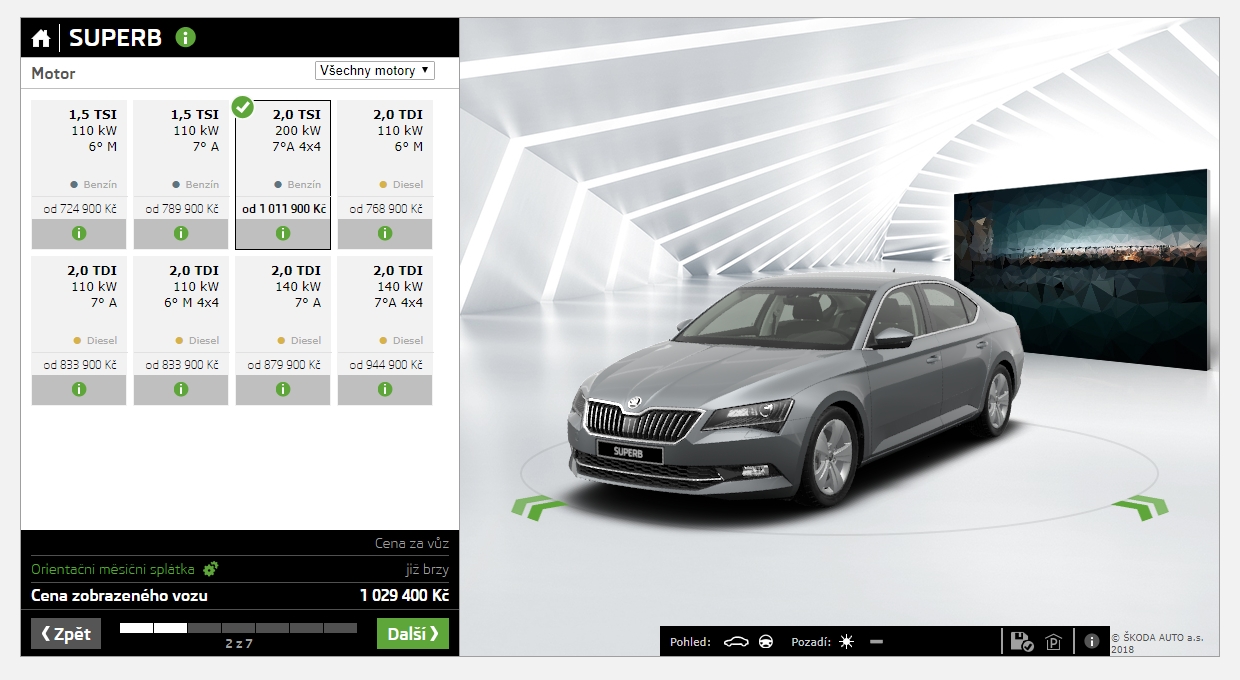Open the green SUPERB model info icon

(185, 38)
